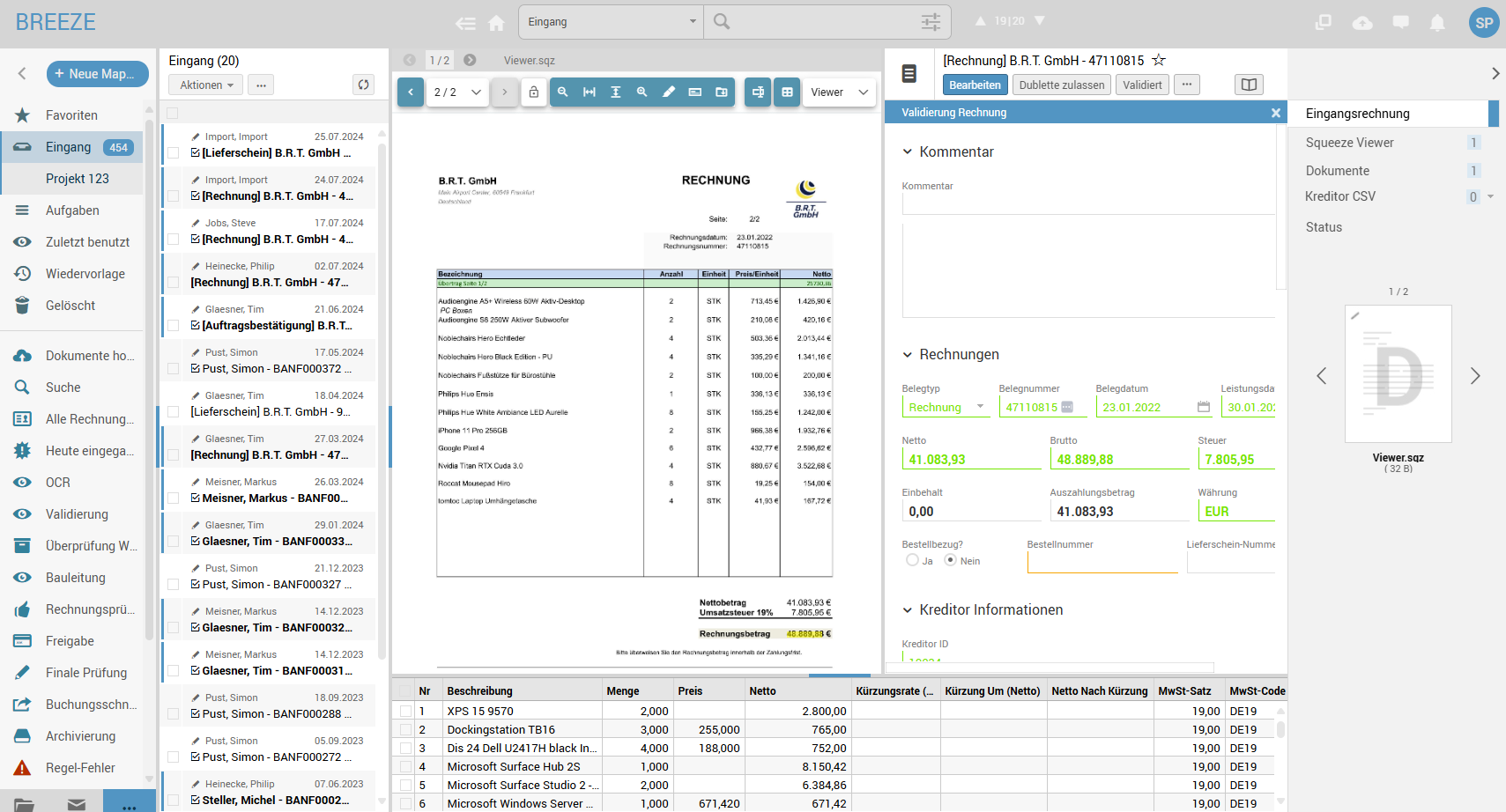Select Squeeze Viewer in right panel

[1349, 143]
